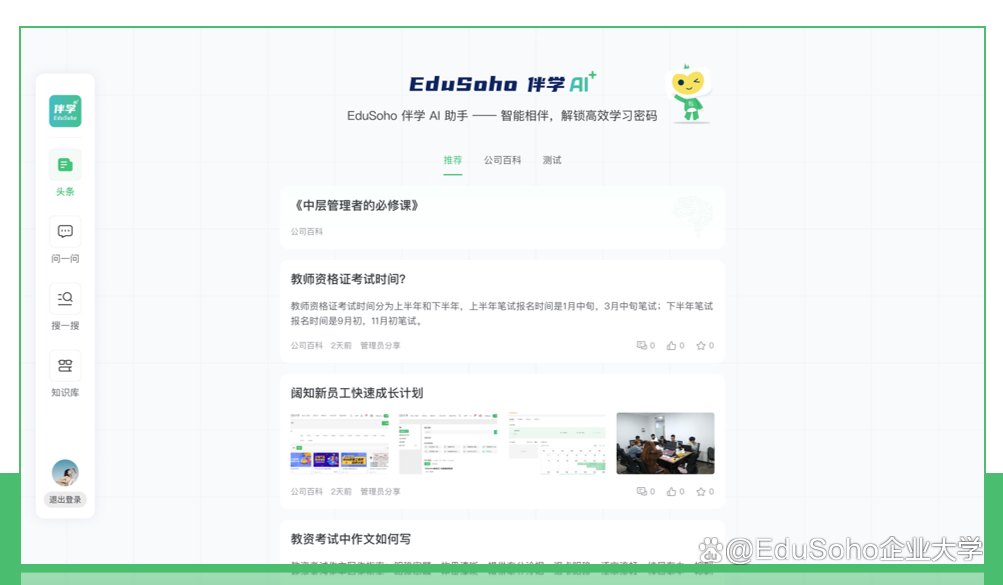
Task: Click the 教师资格证考试时间 summary paragraph
Action: [502, 313]
